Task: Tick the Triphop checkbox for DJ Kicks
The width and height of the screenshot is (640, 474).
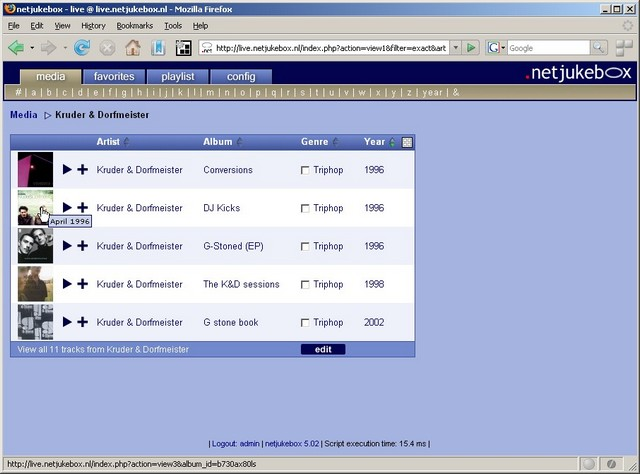Action: click(305, 208)
